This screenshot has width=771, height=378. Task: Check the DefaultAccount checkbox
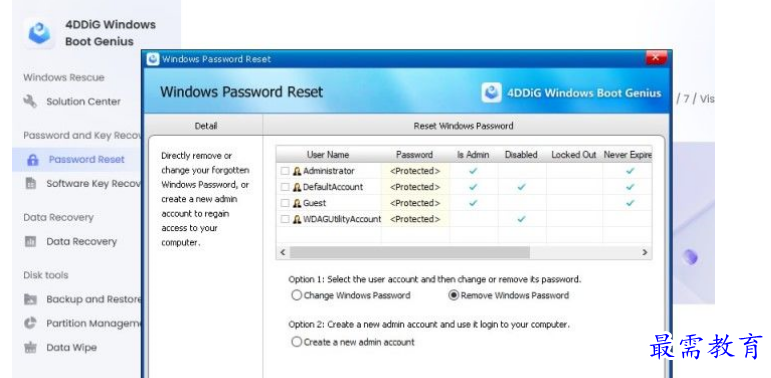285,187
